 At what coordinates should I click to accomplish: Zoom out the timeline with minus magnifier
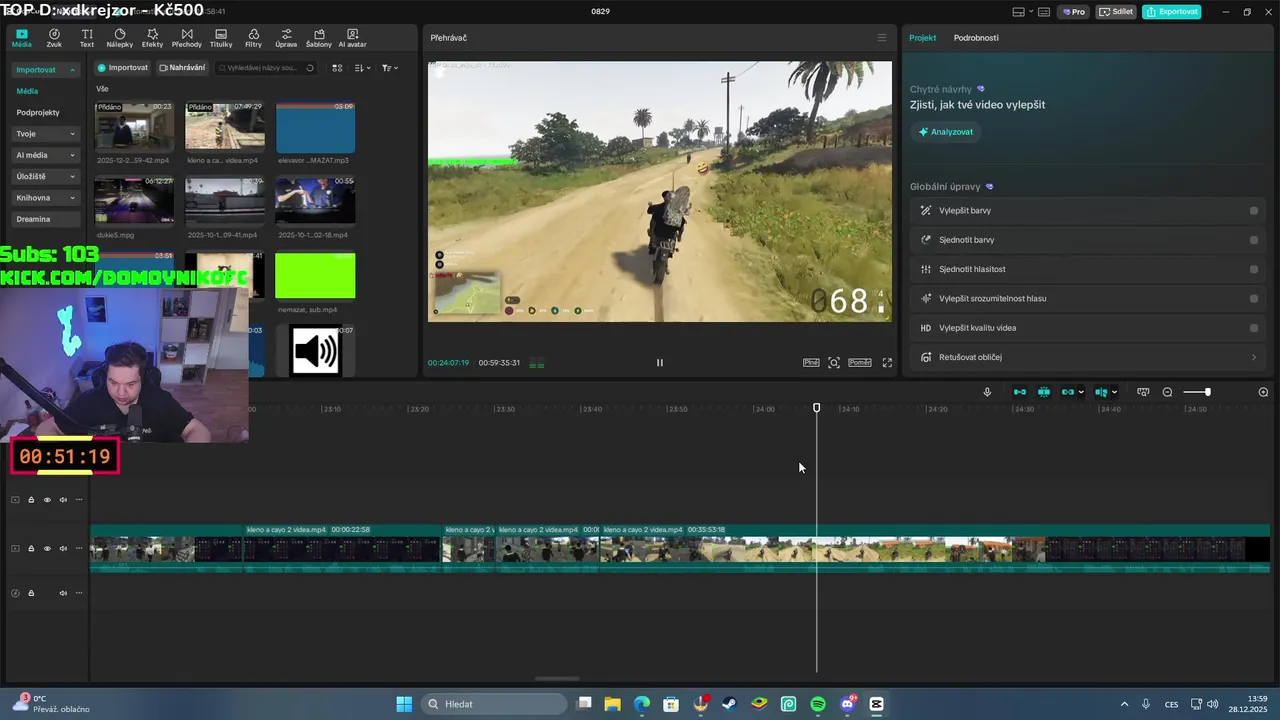click(x=1167, y=392)
